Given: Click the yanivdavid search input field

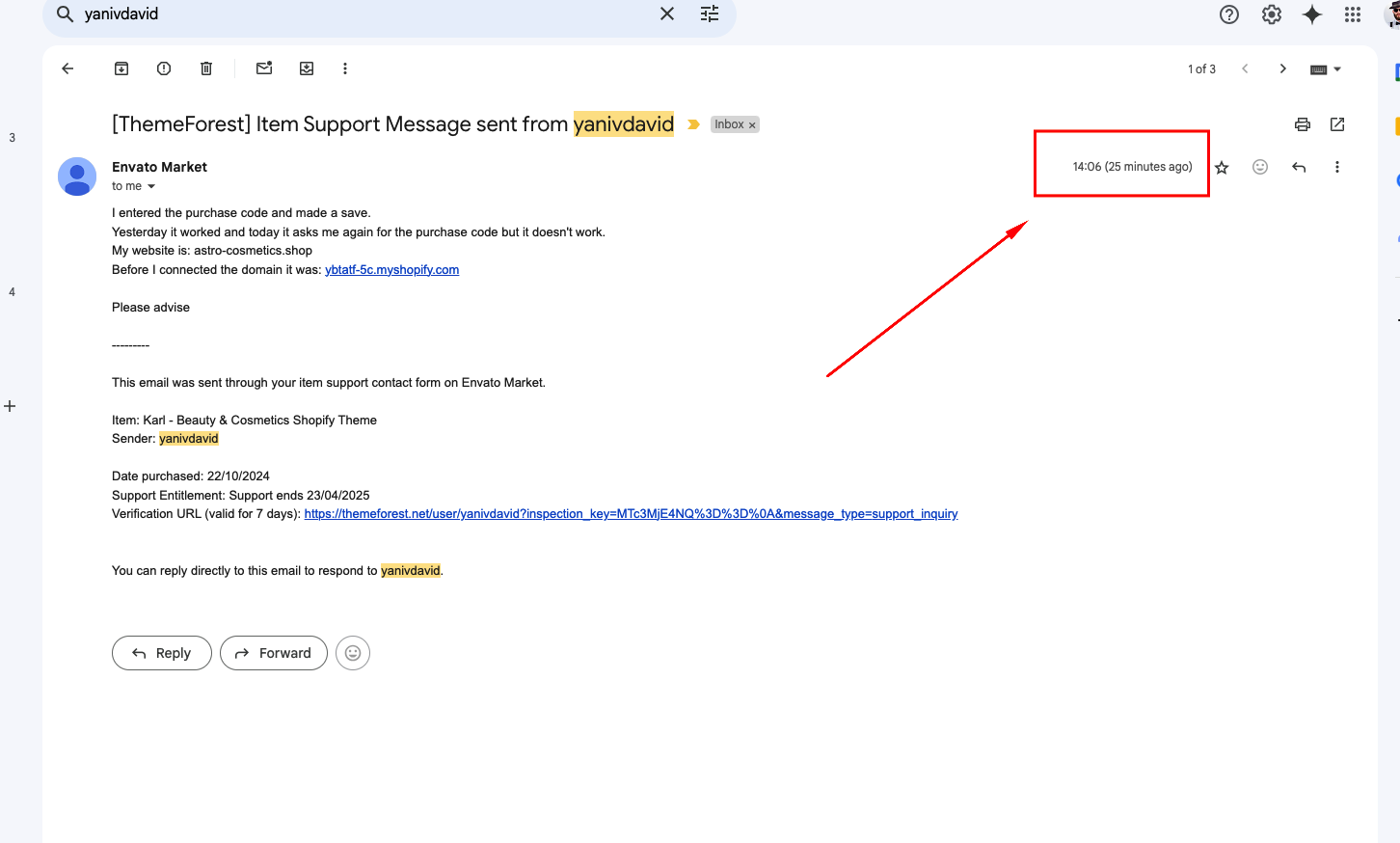Looking at the screenshot, I should point(366,14).
